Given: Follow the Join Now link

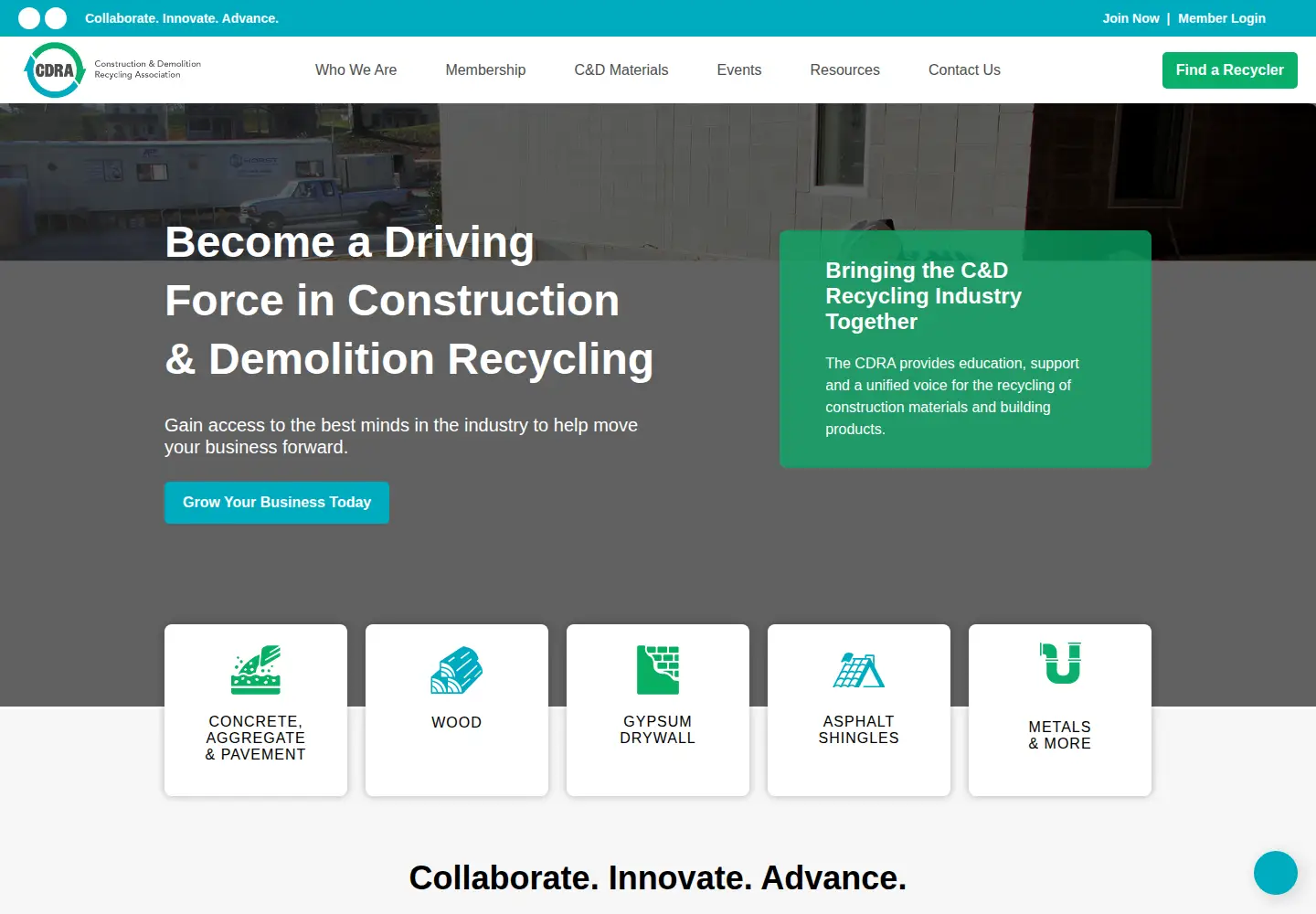Looking at the screenshot, I should 1130,18.
